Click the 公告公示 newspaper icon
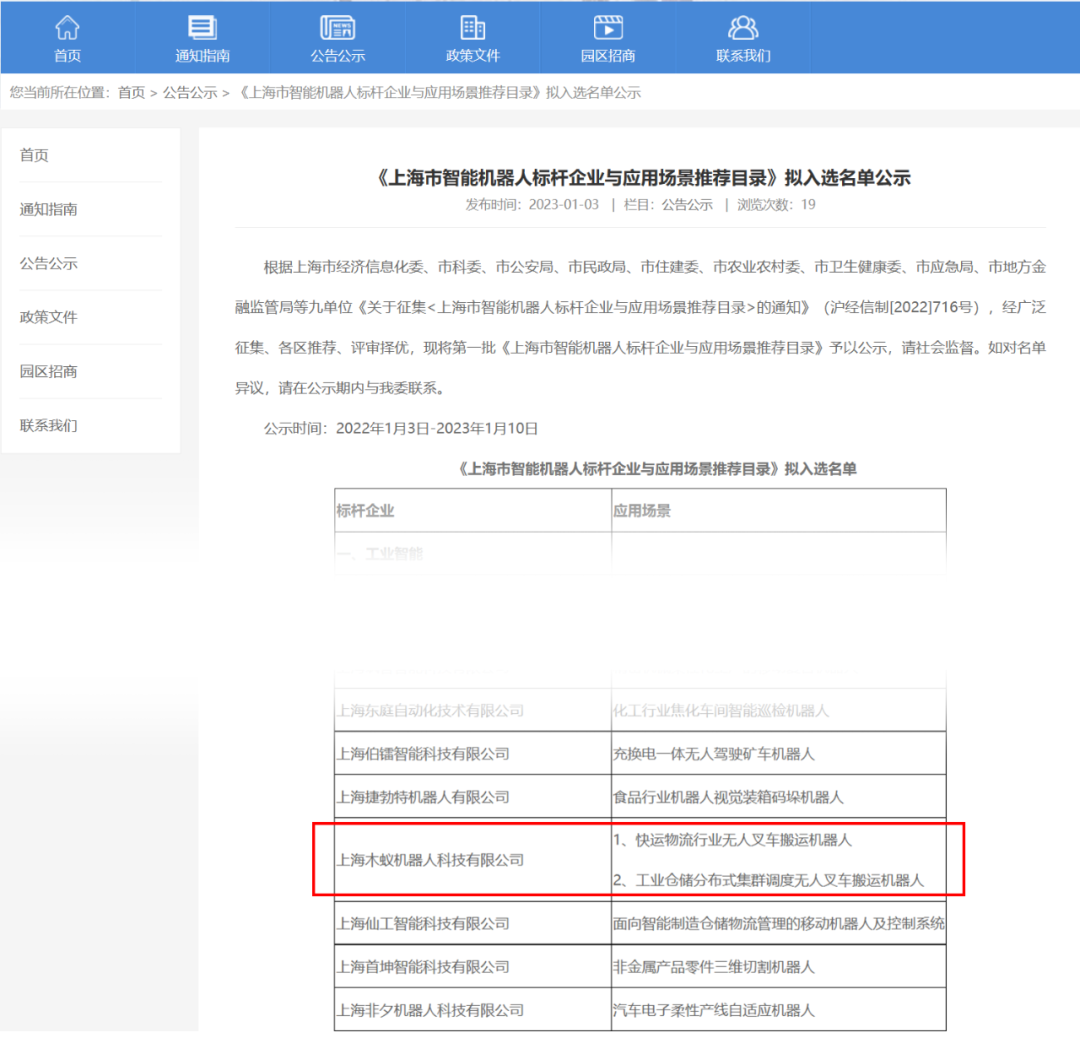Image resolution: width=1080 pixels, height=1038 pixels. (337, 28)
